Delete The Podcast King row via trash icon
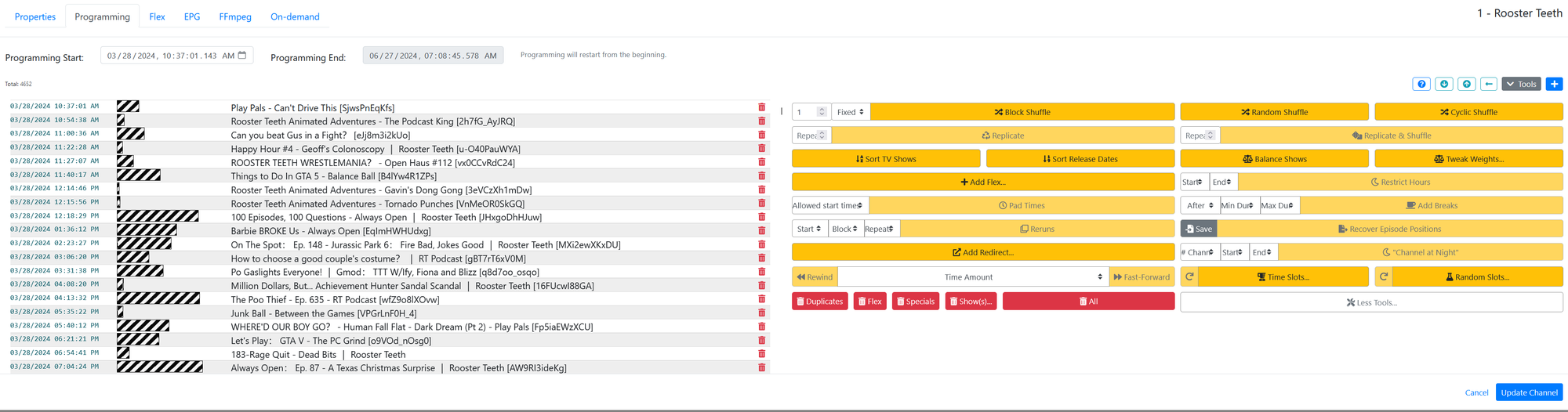Image resolution: width=1568 pixels, height=412 pixels. tap(761, 121)
